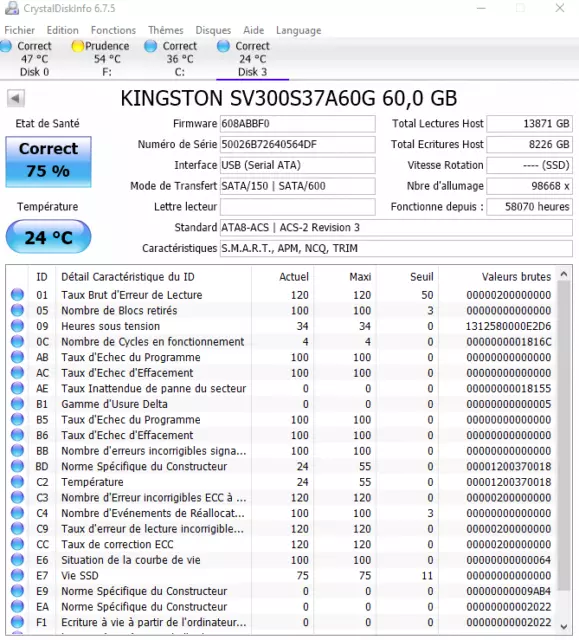Select the Disk 3 tab at 24 °C
This screenshot has width=579, height=640.
click(253, 59)
